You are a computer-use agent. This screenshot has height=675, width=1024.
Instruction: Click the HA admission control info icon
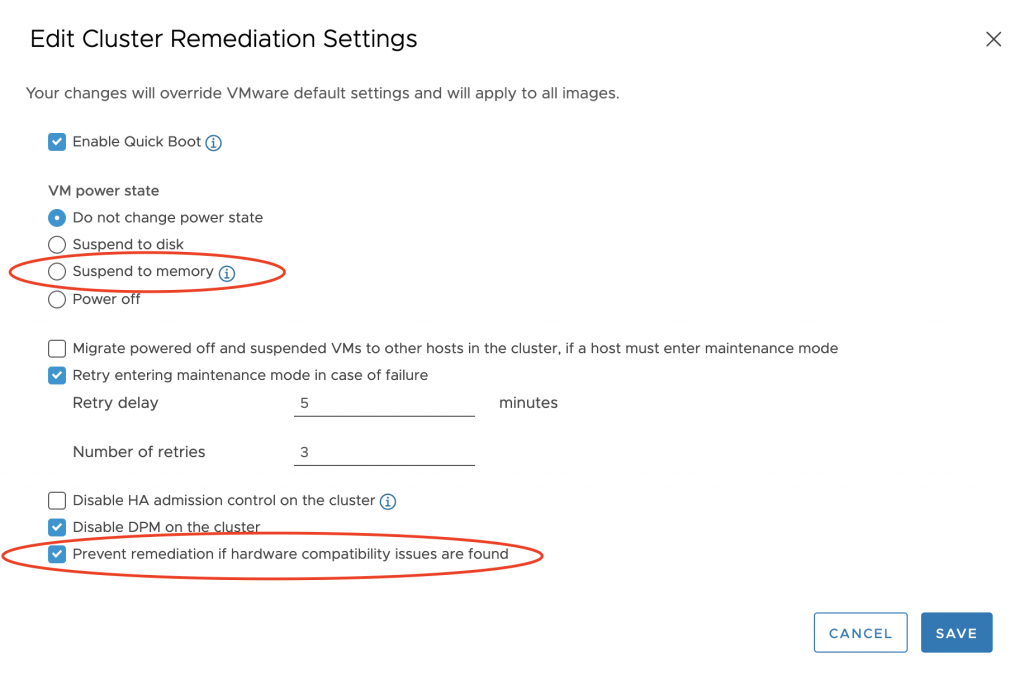(x=388, y=501)
